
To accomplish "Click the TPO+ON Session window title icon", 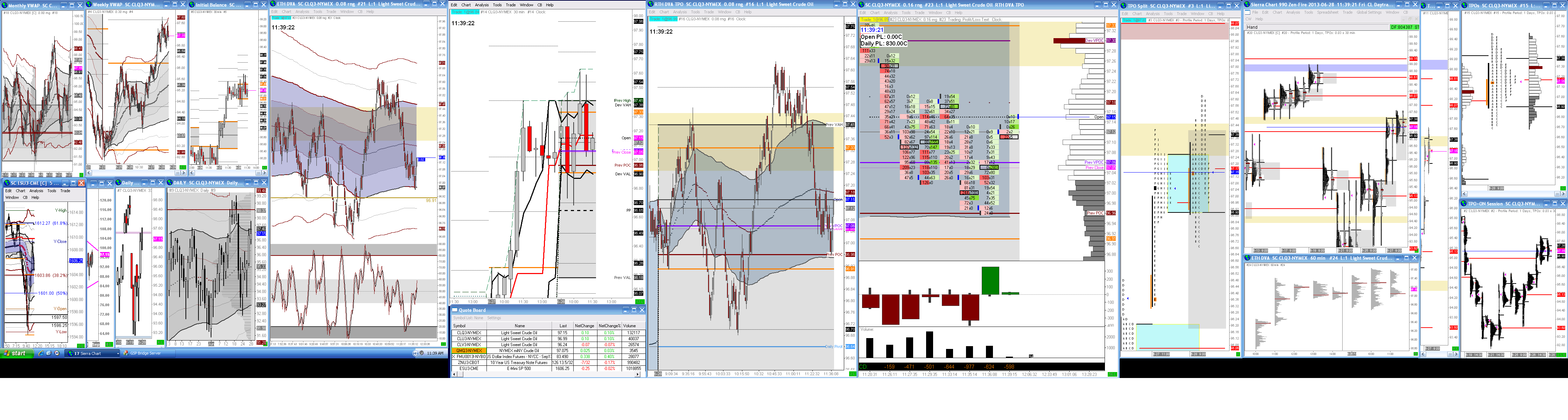I will point(1464,204).
